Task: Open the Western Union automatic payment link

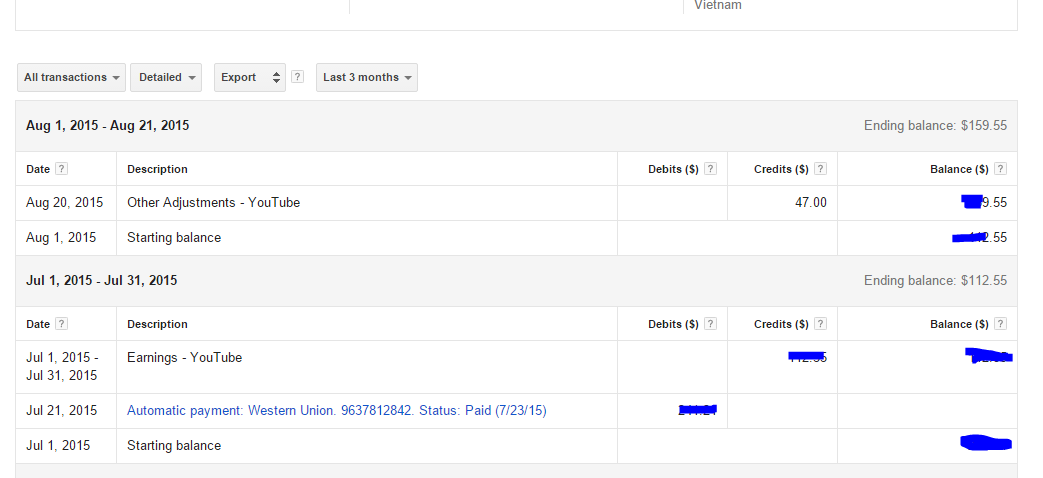Action: coord(337,411)
